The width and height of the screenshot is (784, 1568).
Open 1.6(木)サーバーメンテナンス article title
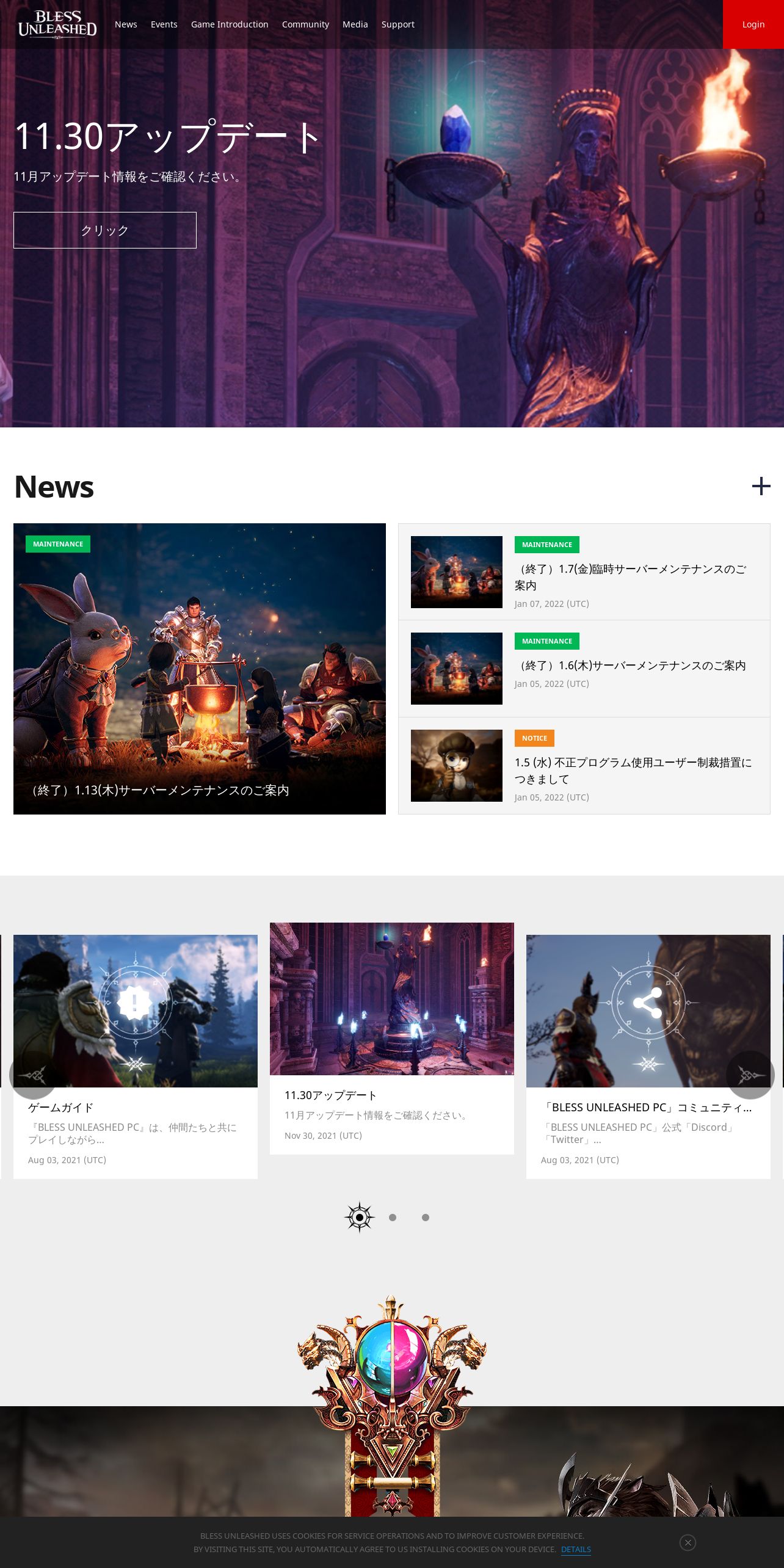631,666
